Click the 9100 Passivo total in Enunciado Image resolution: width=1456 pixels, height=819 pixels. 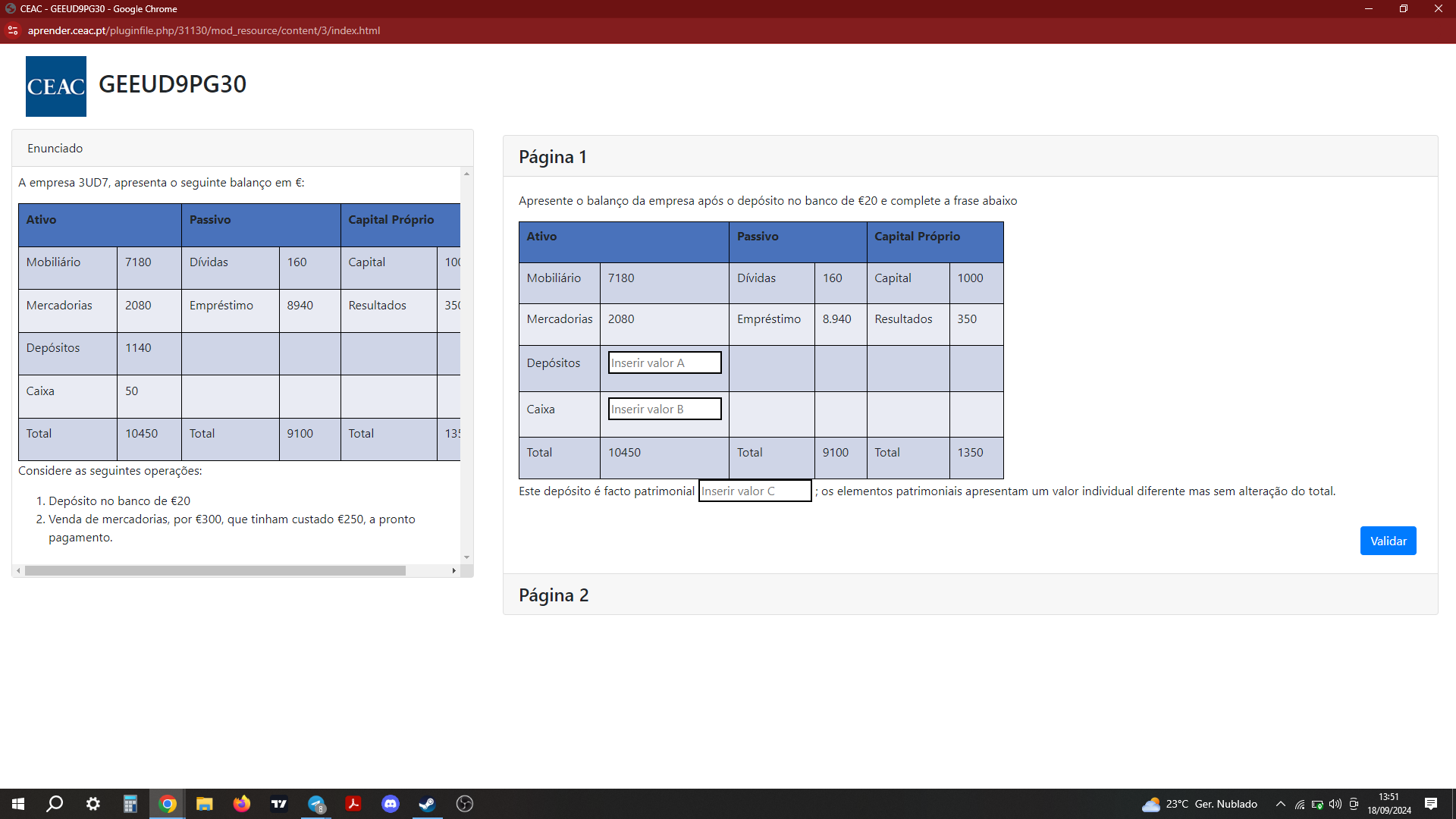[300, 434]
